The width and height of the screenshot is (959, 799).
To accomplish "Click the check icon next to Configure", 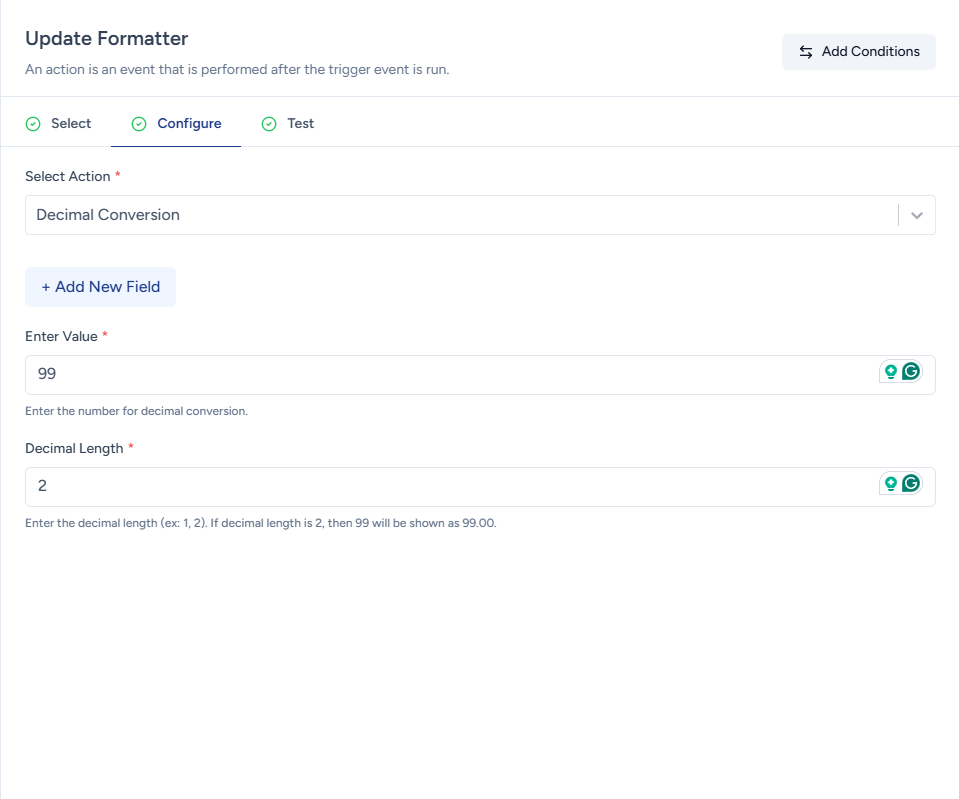I will 139,124.
